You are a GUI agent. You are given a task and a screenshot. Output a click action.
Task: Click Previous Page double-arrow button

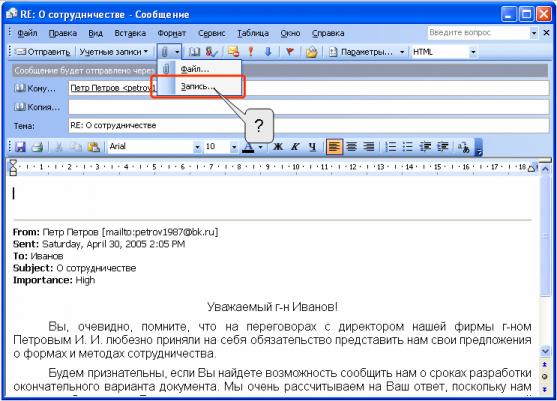click(545, 364)
